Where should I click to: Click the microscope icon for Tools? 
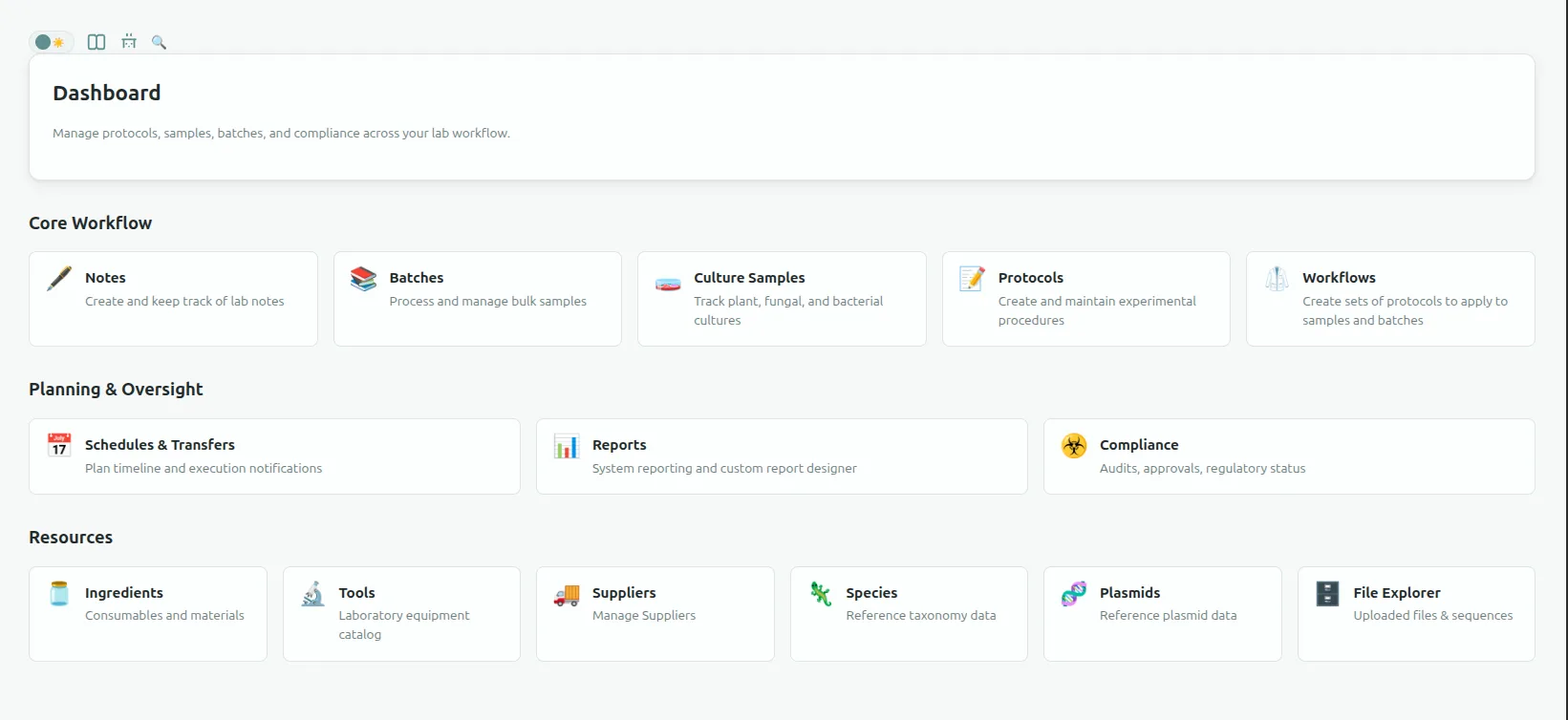pyautogui.click(x=313, y=594)
